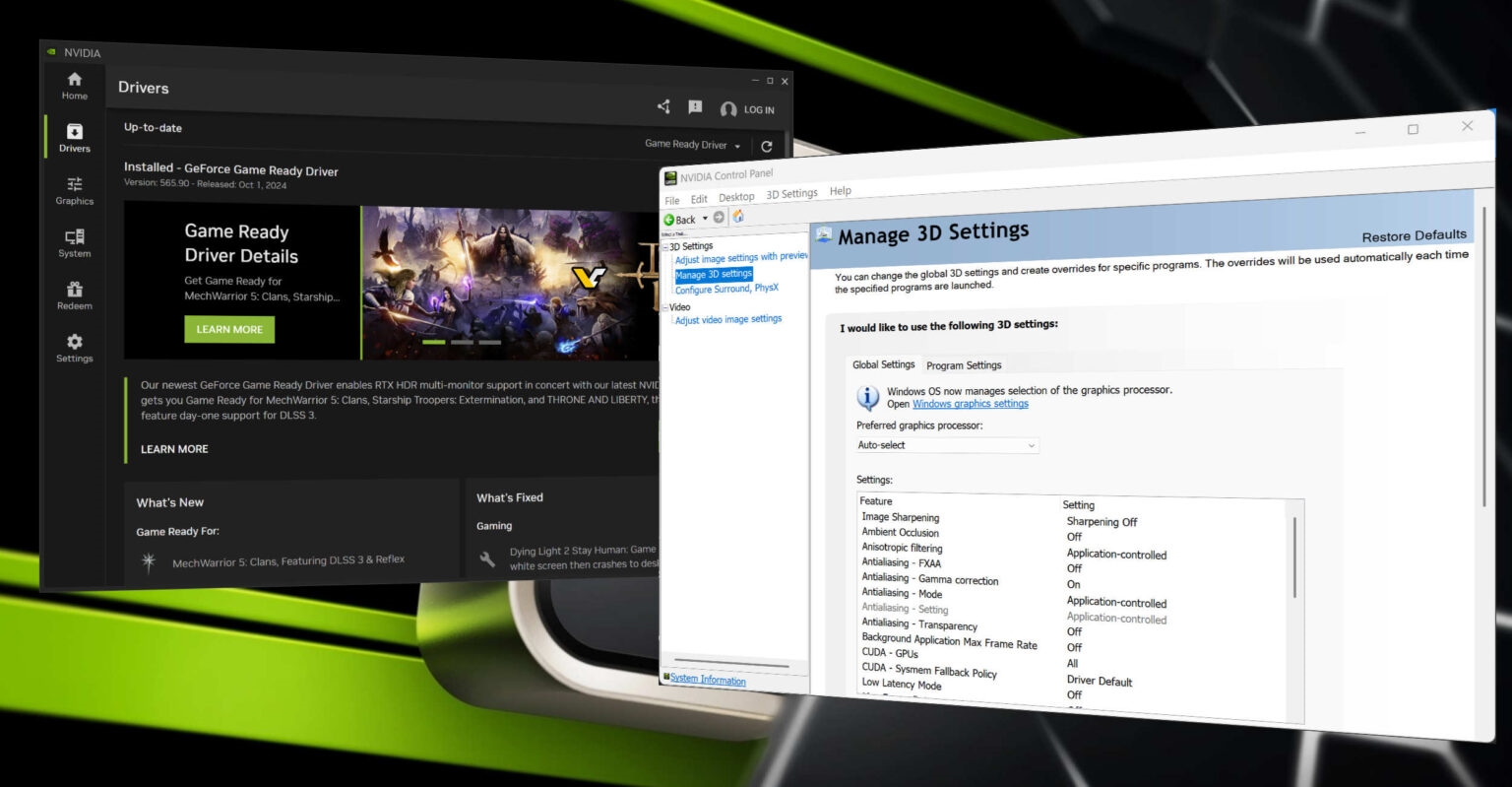
Task: Open Home in NVIDIA app sidebar
Action: tap(75, 86)
